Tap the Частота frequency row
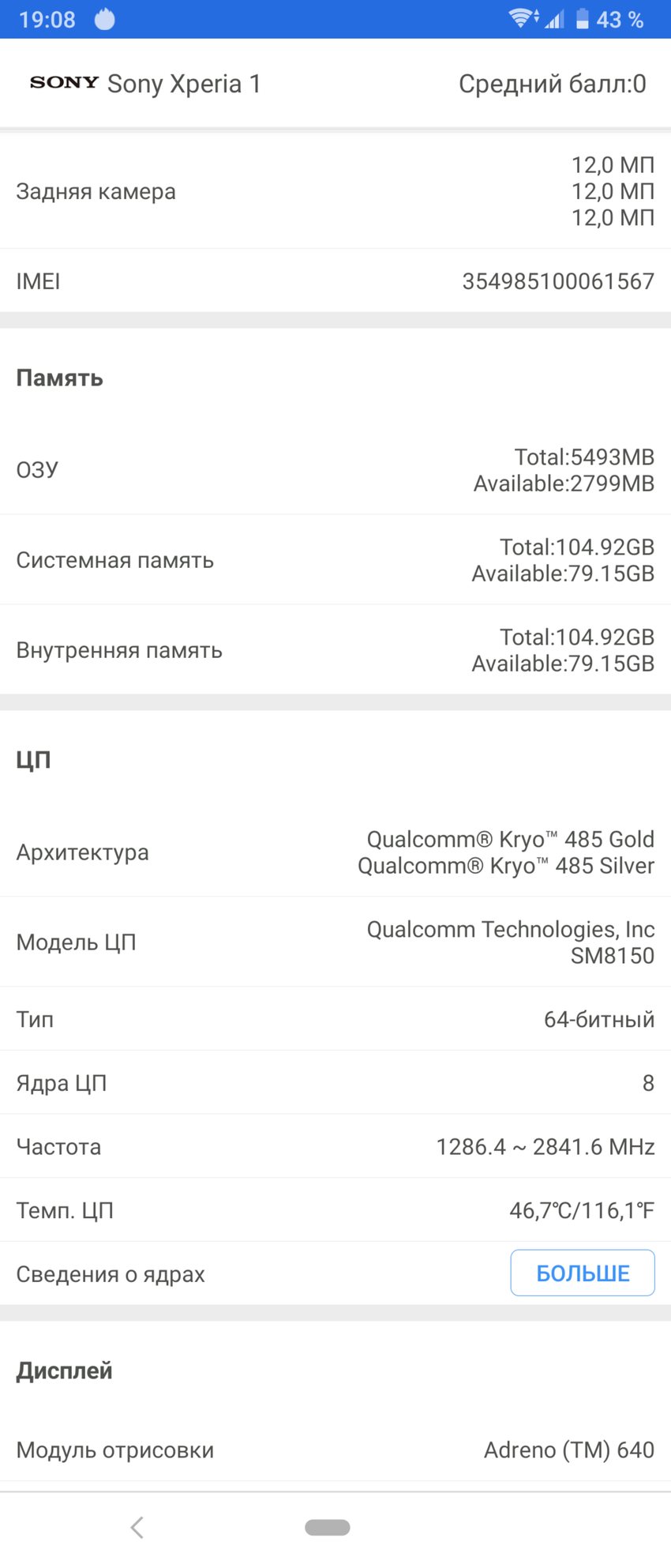The height and width of the screenshot is (1568, 671). click(335, 1146)
